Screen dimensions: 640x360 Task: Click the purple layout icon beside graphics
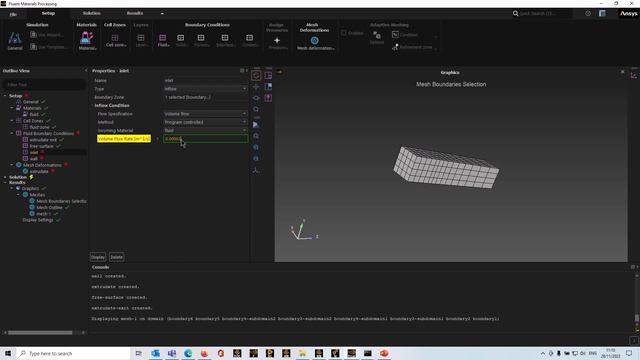(268, 76)
